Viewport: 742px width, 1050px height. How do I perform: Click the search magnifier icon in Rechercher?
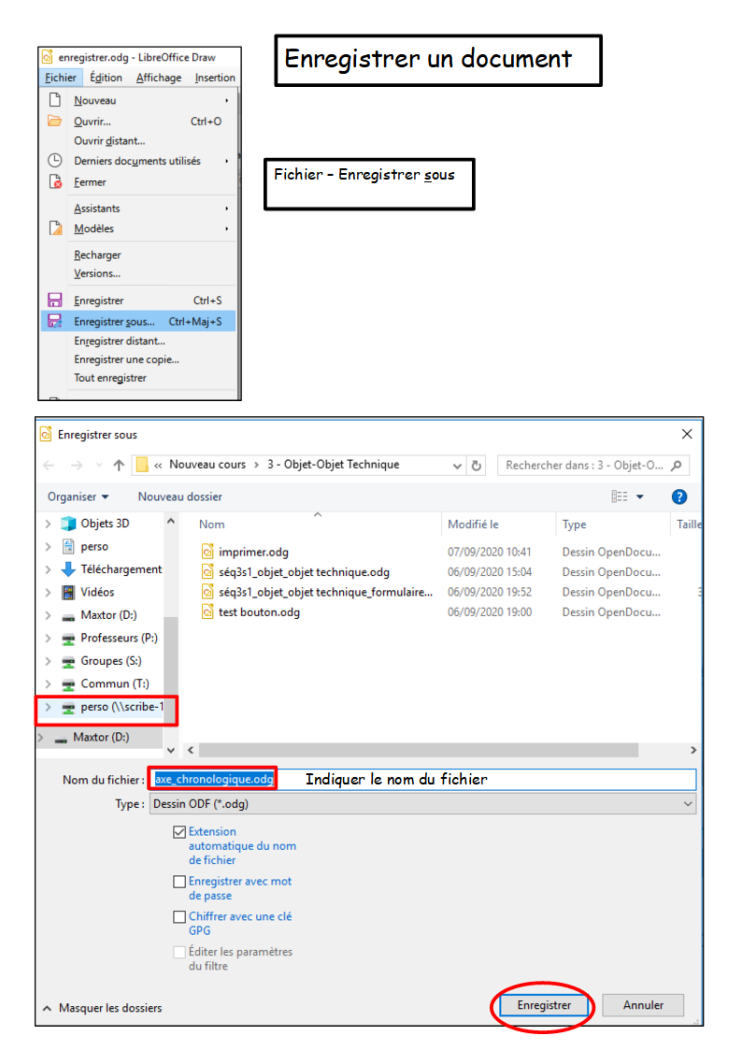pyautogui.click(x=677, y=465)
